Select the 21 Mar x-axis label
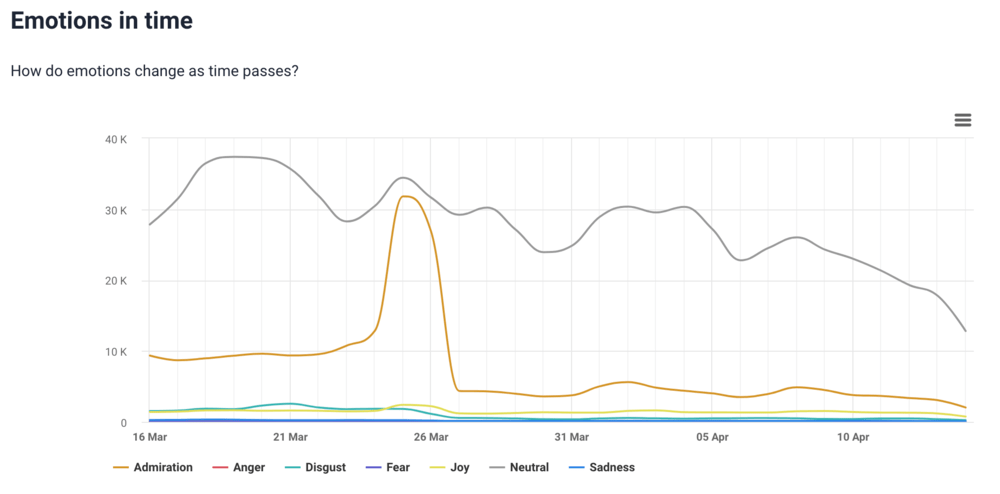Screen dimensions: 1000x494 (290, 437)
